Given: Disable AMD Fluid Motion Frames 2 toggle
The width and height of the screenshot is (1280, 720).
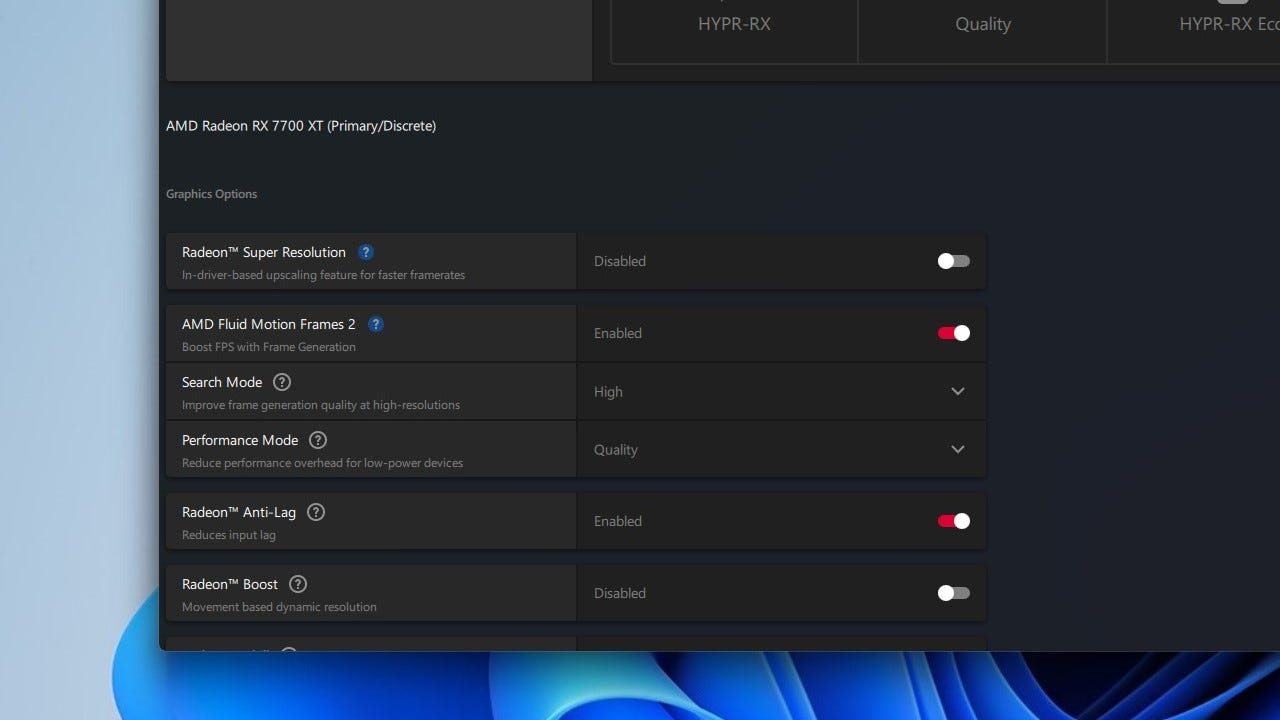Looking at the screenshot, I should point(953,334).
